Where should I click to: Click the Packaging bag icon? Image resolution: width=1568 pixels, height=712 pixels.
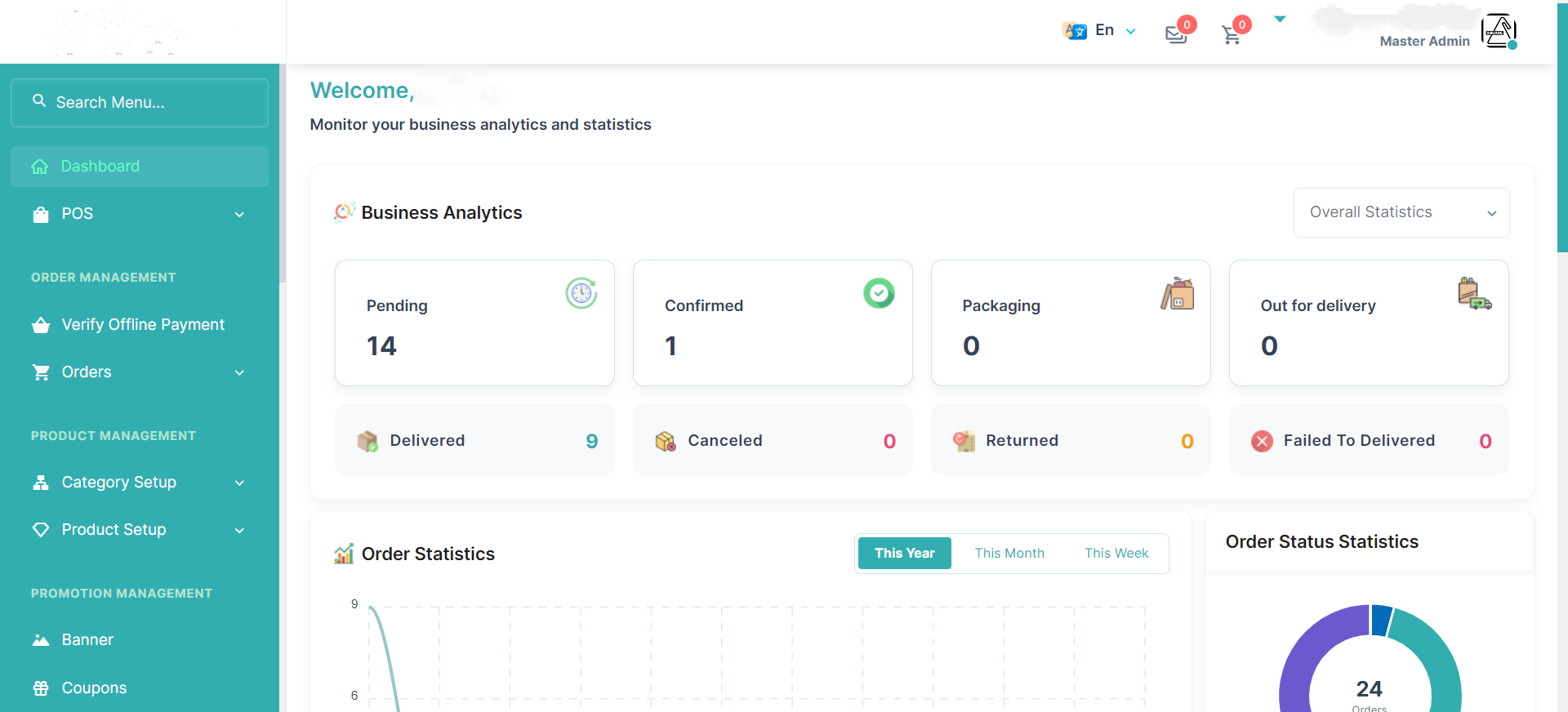[x=1178, y=293]
